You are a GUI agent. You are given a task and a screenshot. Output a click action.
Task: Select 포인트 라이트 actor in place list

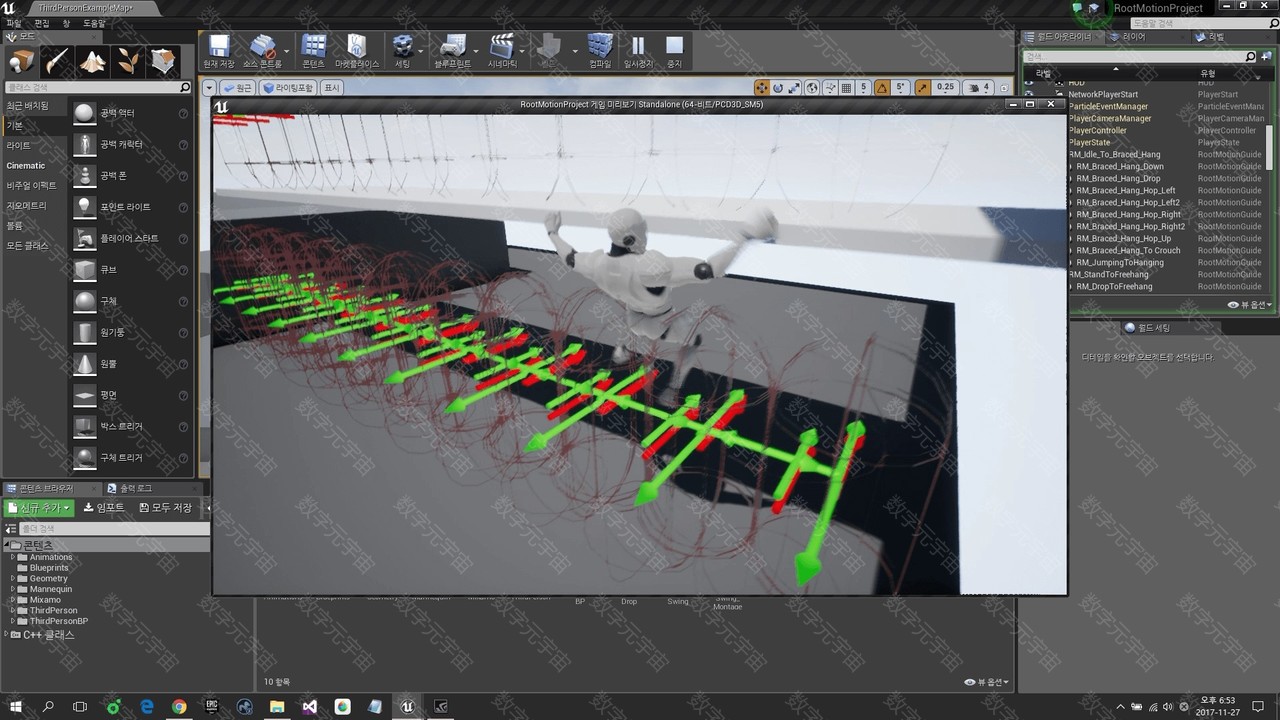tap(125, 207)
